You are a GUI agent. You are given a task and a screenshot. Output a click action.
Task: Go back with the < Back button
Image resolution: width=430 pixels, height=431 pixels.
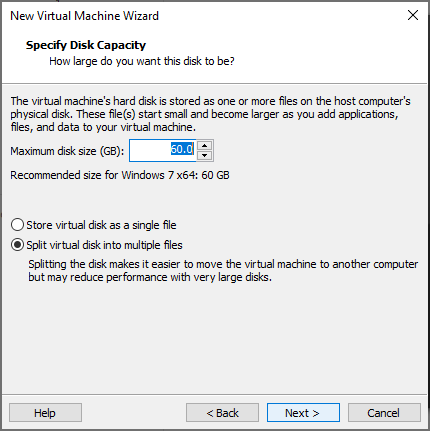pyautogui.click(x=222, y=413)
